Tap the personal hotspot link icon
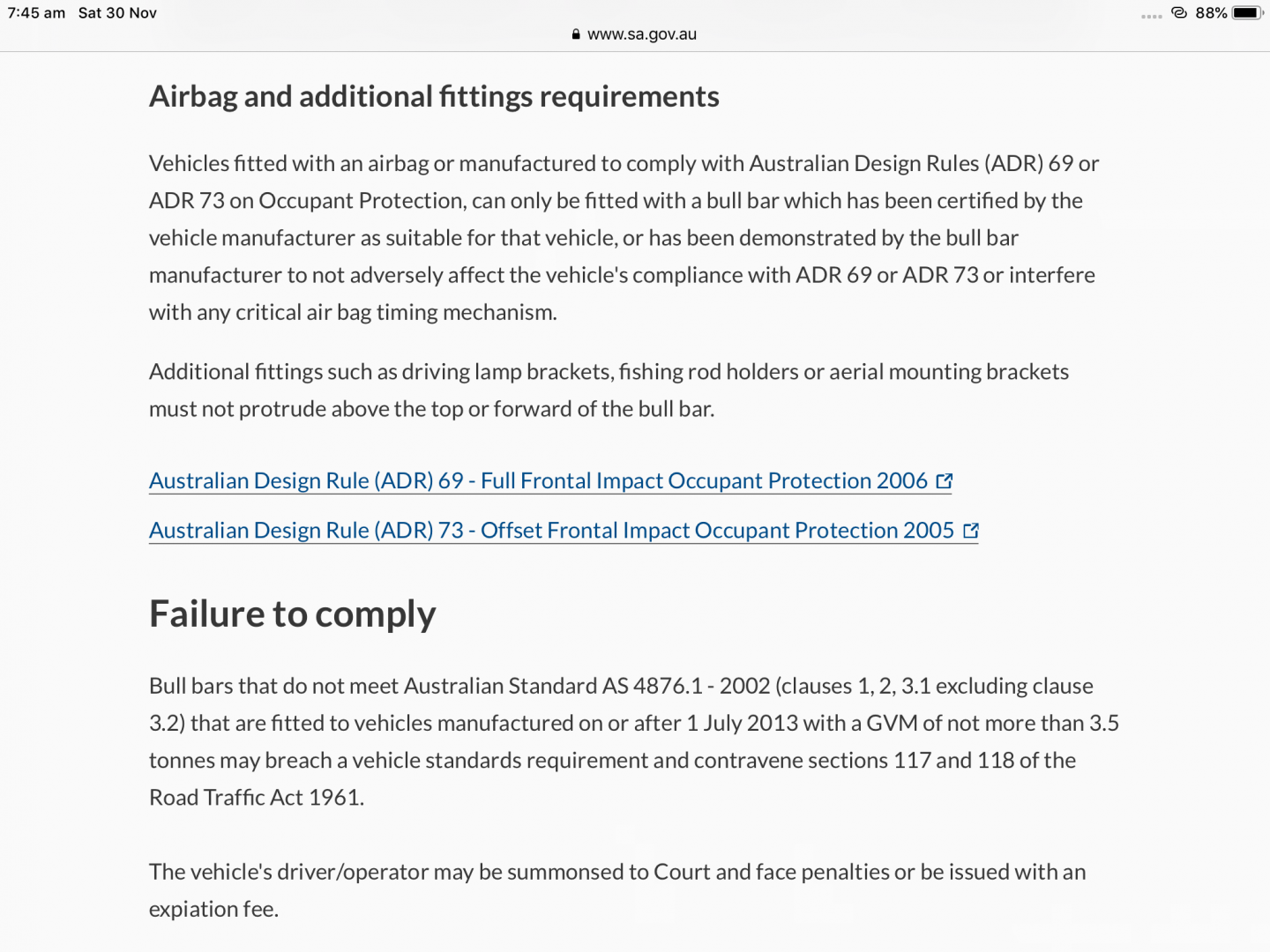1270x952 pixels. click(1179, 13)
